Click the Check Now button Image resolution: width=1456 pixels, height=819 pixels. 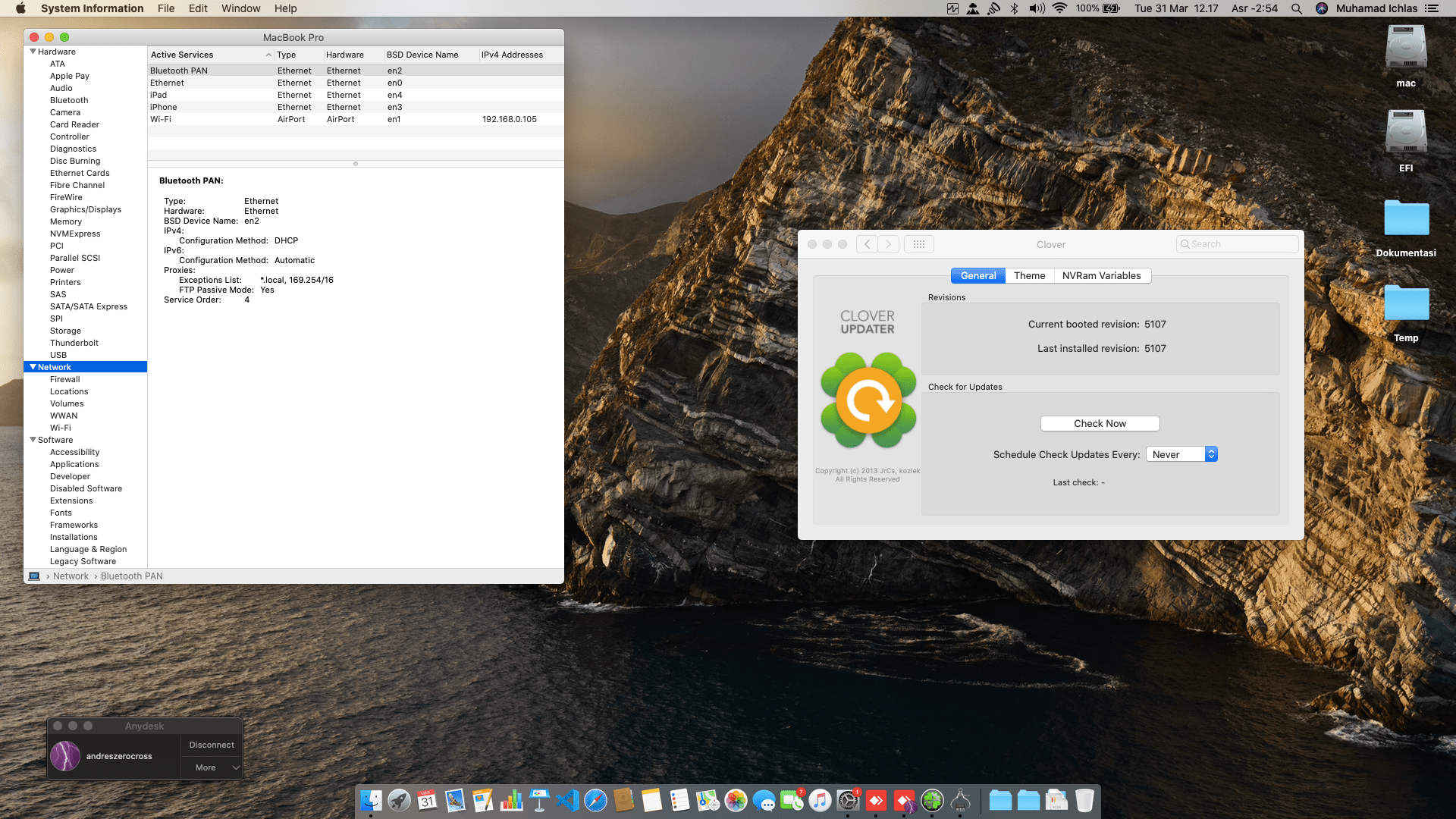pyautogui.click(x=1100, y=423)
